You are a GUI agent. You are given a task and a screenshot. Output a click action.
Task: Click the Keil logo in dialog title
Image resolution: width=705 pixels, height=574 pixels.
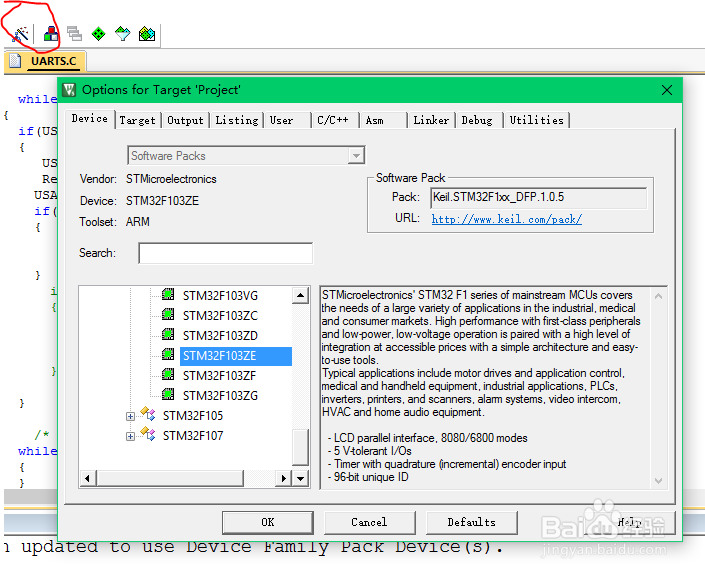click(69, 90)
